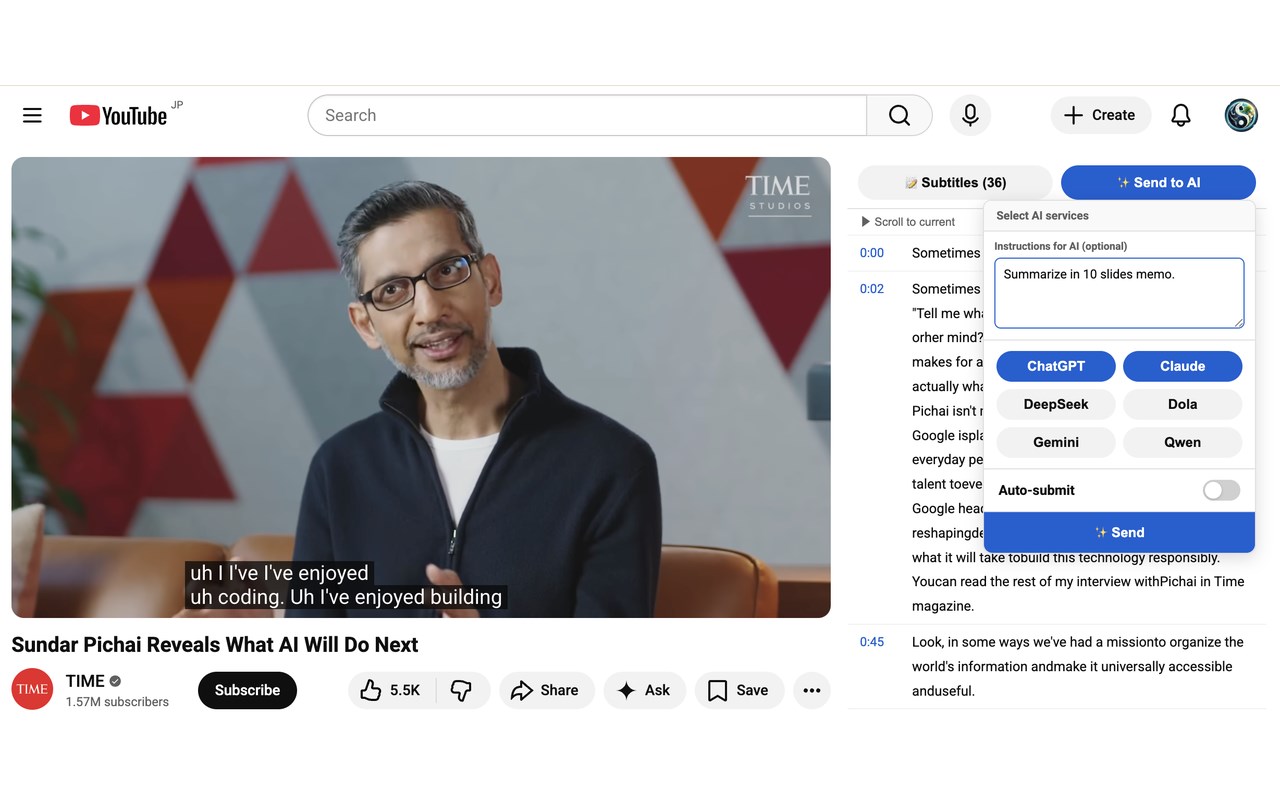Screen dimensions: 1280x800
Task: Jump to subtitle timestamp 0:00
Action: [x=872, y=253]
